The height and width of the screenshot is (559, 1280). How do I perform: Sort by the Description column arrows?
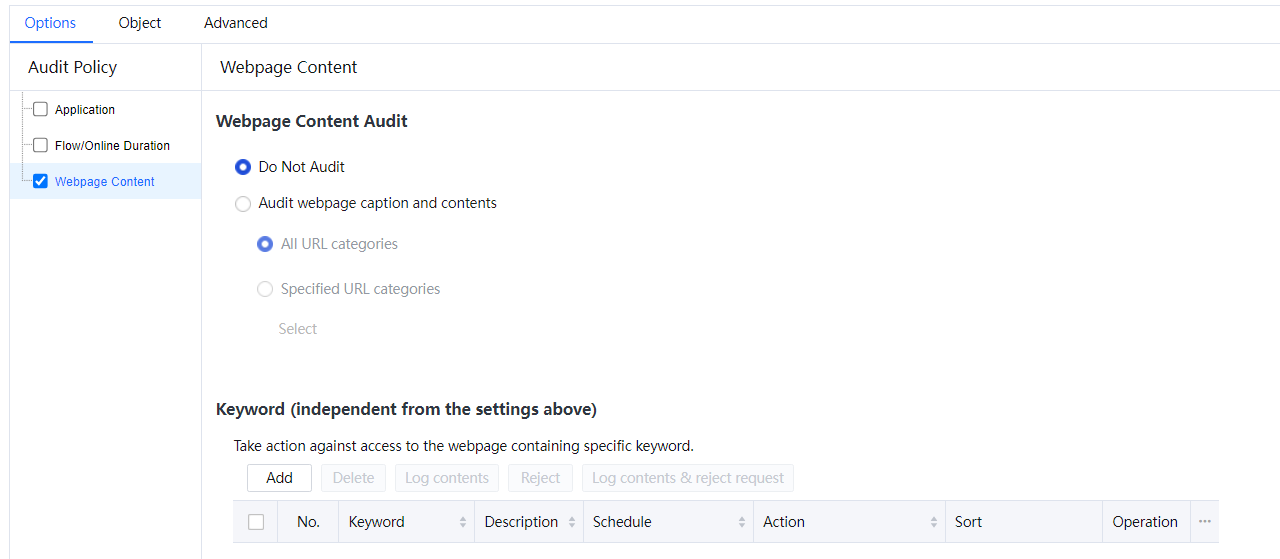pyautogui.click(x=572, y=522)
